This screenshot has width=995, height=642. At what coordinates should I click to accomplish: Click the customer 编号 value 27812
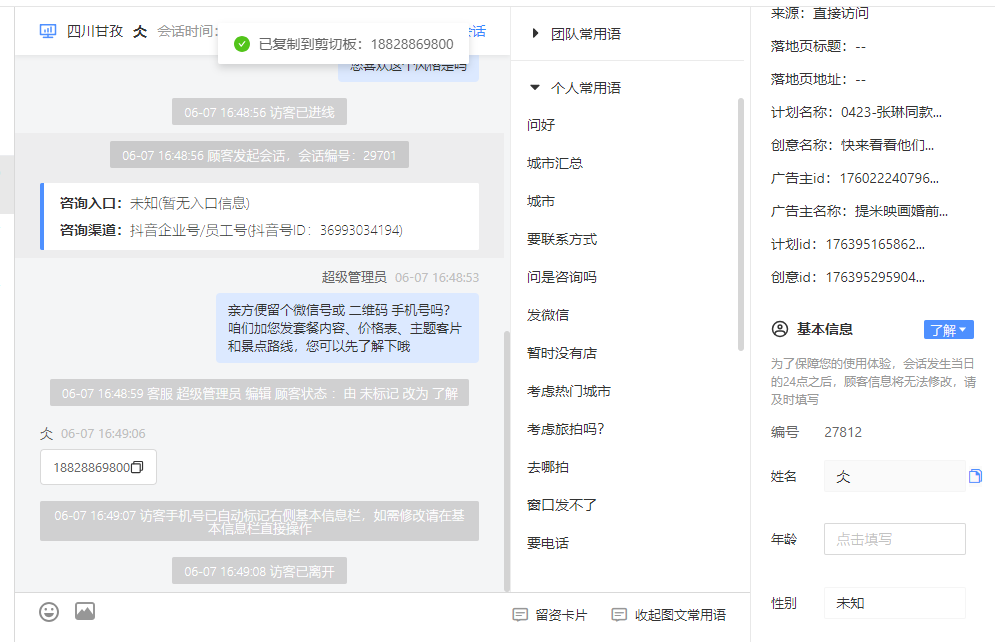843,432
